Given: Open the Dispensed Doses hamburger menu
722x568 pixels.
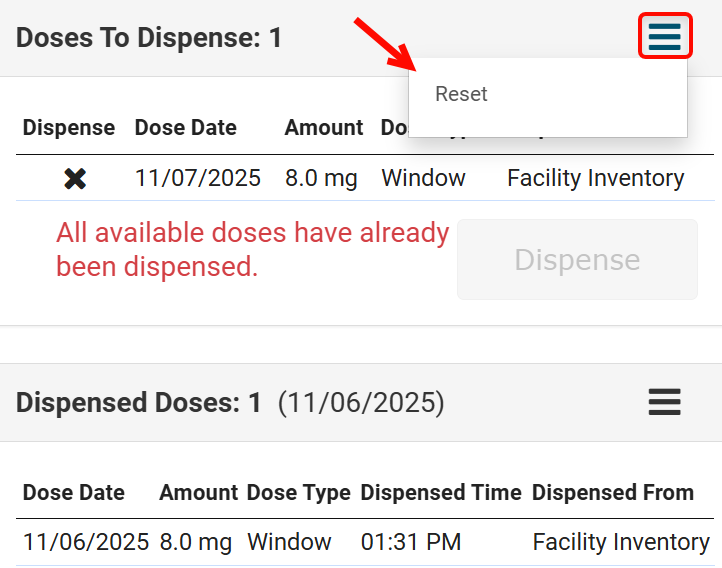Looking at the screenshot, I should pos(664,402).
